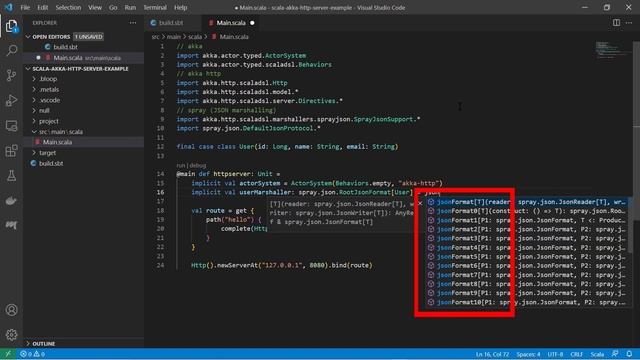Viewport: 640px width, 360px height.
Task: Expand the null folder
Action: pos(44,111)
